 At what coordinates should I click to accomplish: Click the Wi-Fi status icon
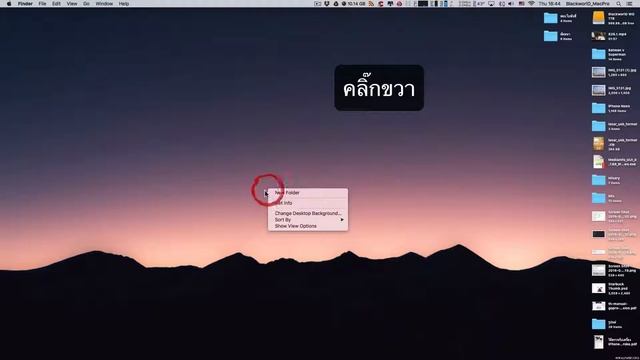pos(531,4)
